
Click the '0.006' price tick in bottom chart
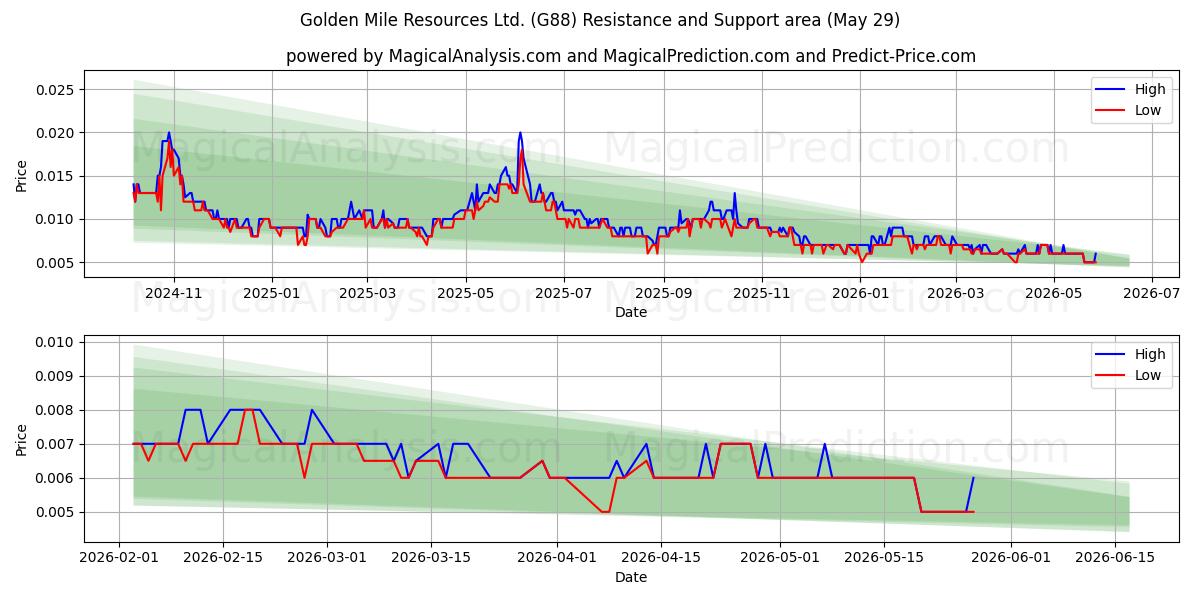56,478
